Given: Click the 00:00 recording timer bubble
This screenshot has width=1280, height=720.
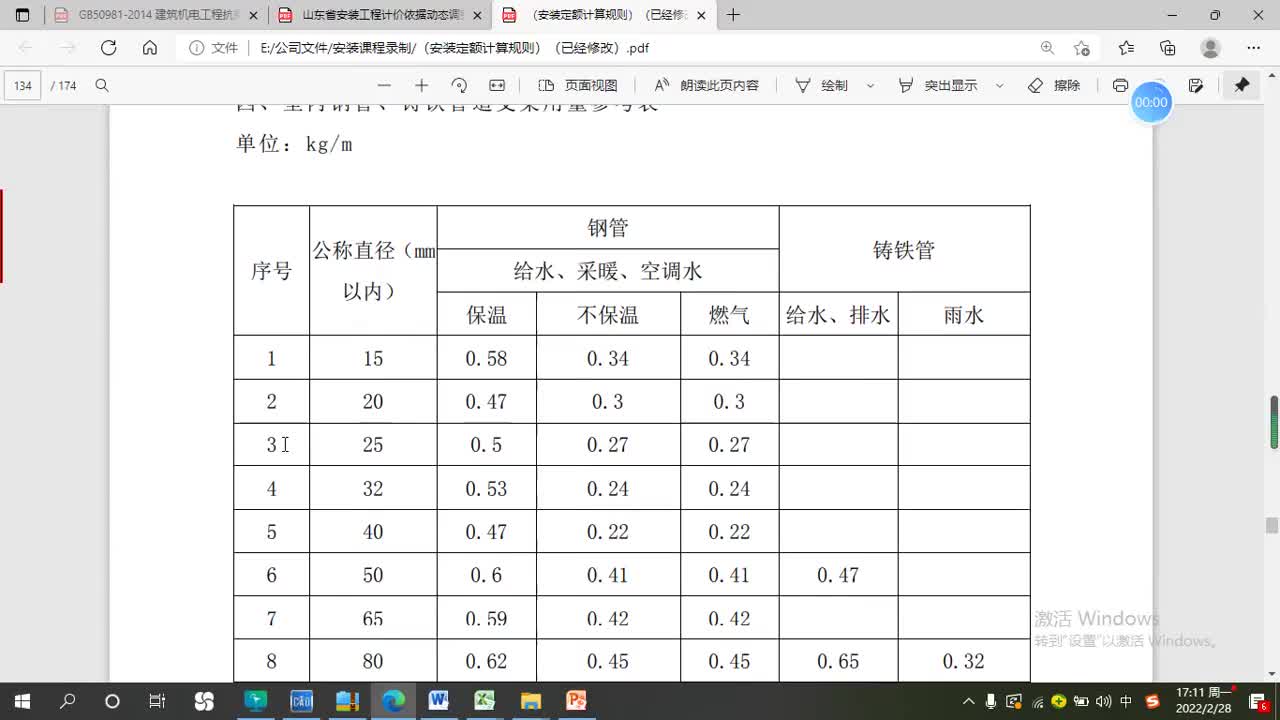Looking at the screenshot, I should pos(1151,102).
